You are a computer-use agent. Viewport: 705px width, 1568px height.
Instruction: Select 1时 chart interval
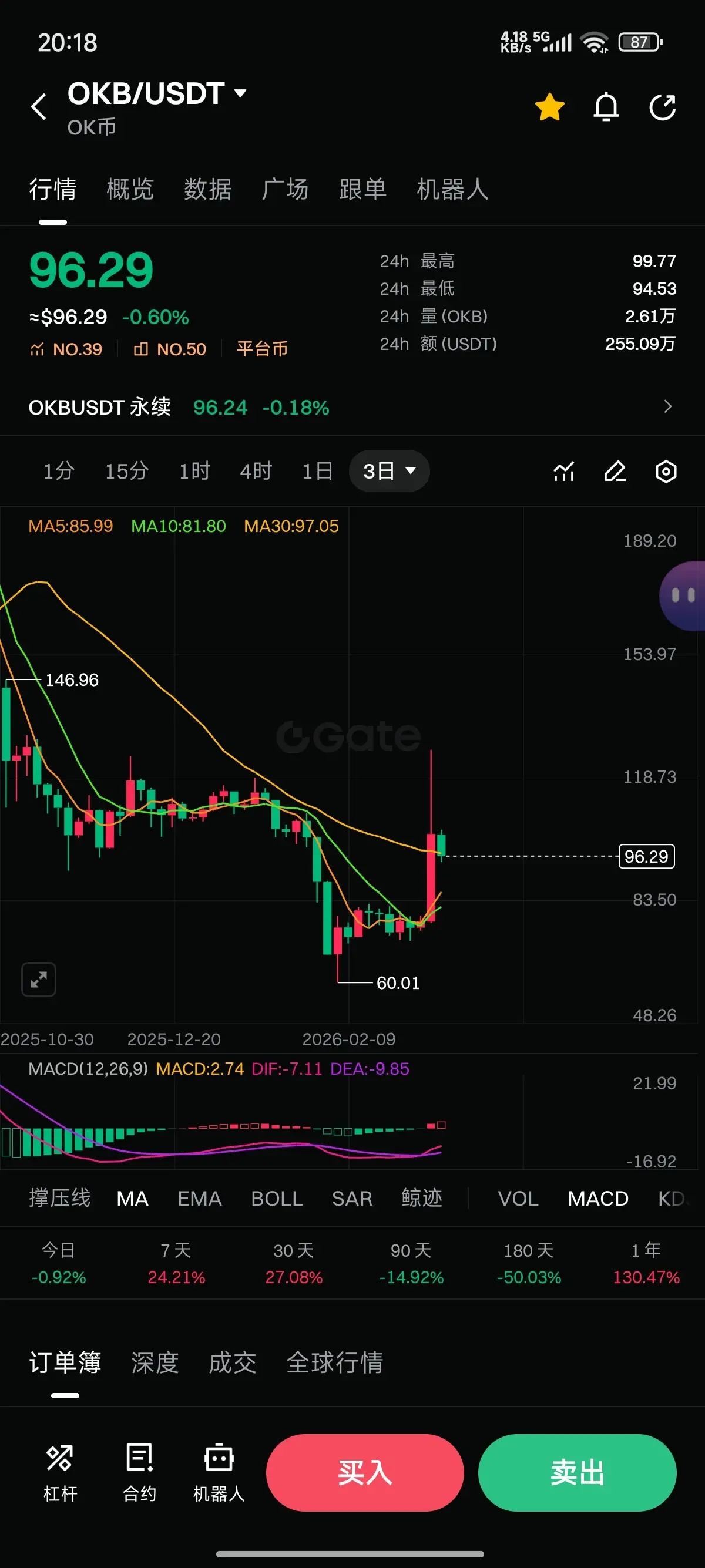[x=194, y=471]
